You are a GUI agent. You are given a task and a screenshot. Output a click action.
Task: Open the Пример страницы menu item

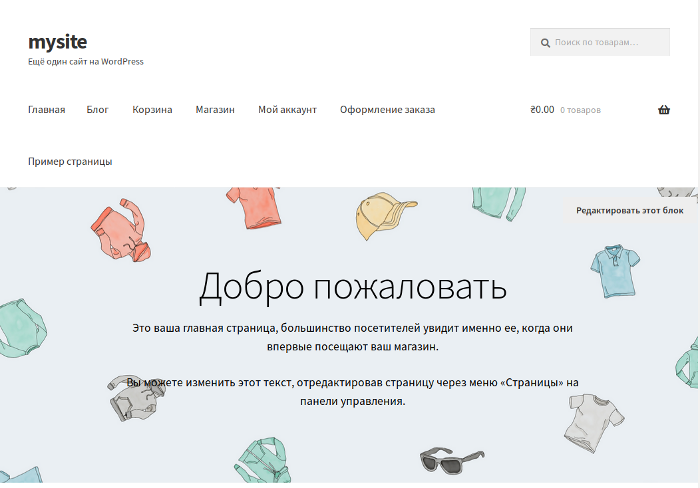(x=70, y=162)
